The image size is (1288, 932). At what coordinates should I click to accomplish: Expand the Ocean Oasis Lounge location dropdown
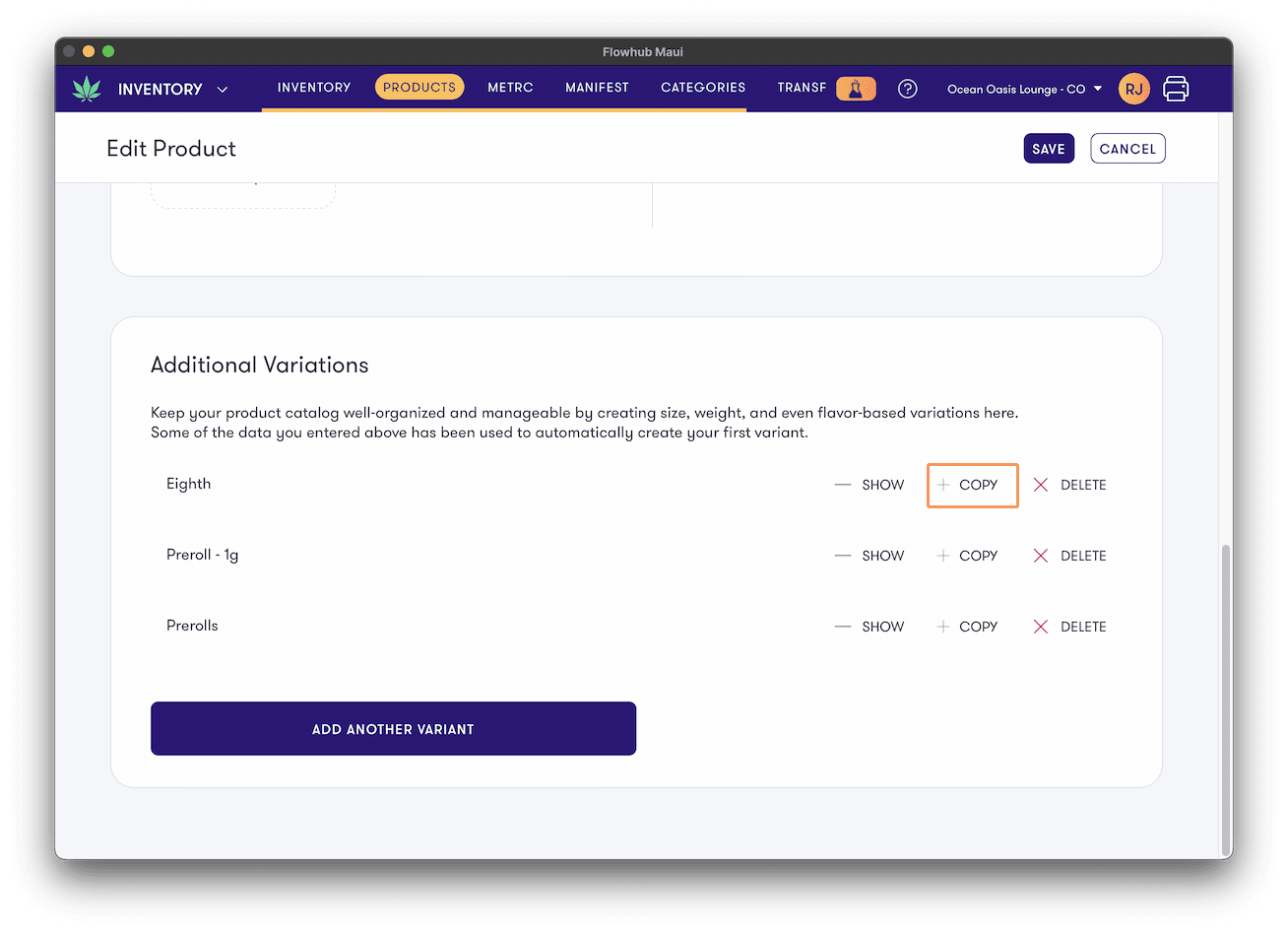1024,89
